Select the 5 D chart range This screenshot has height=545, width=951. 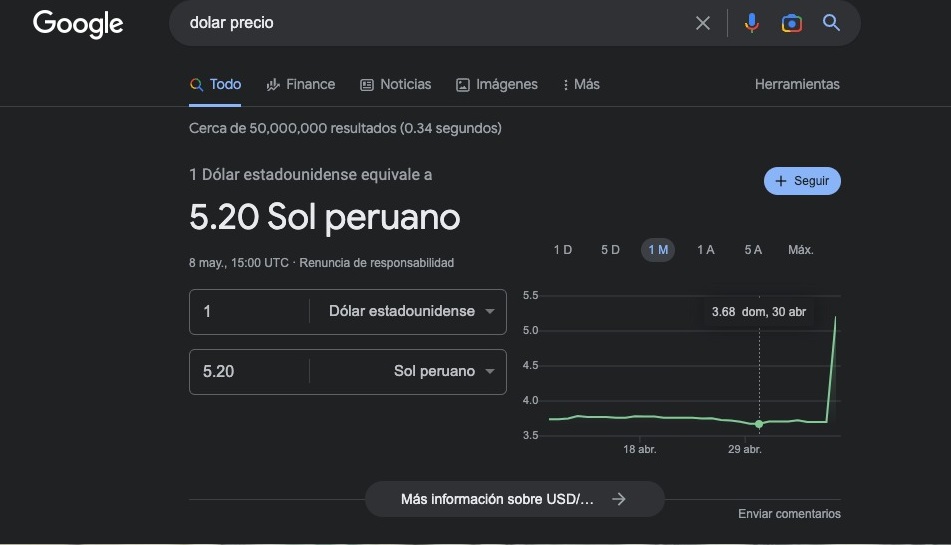click(610, 250)
